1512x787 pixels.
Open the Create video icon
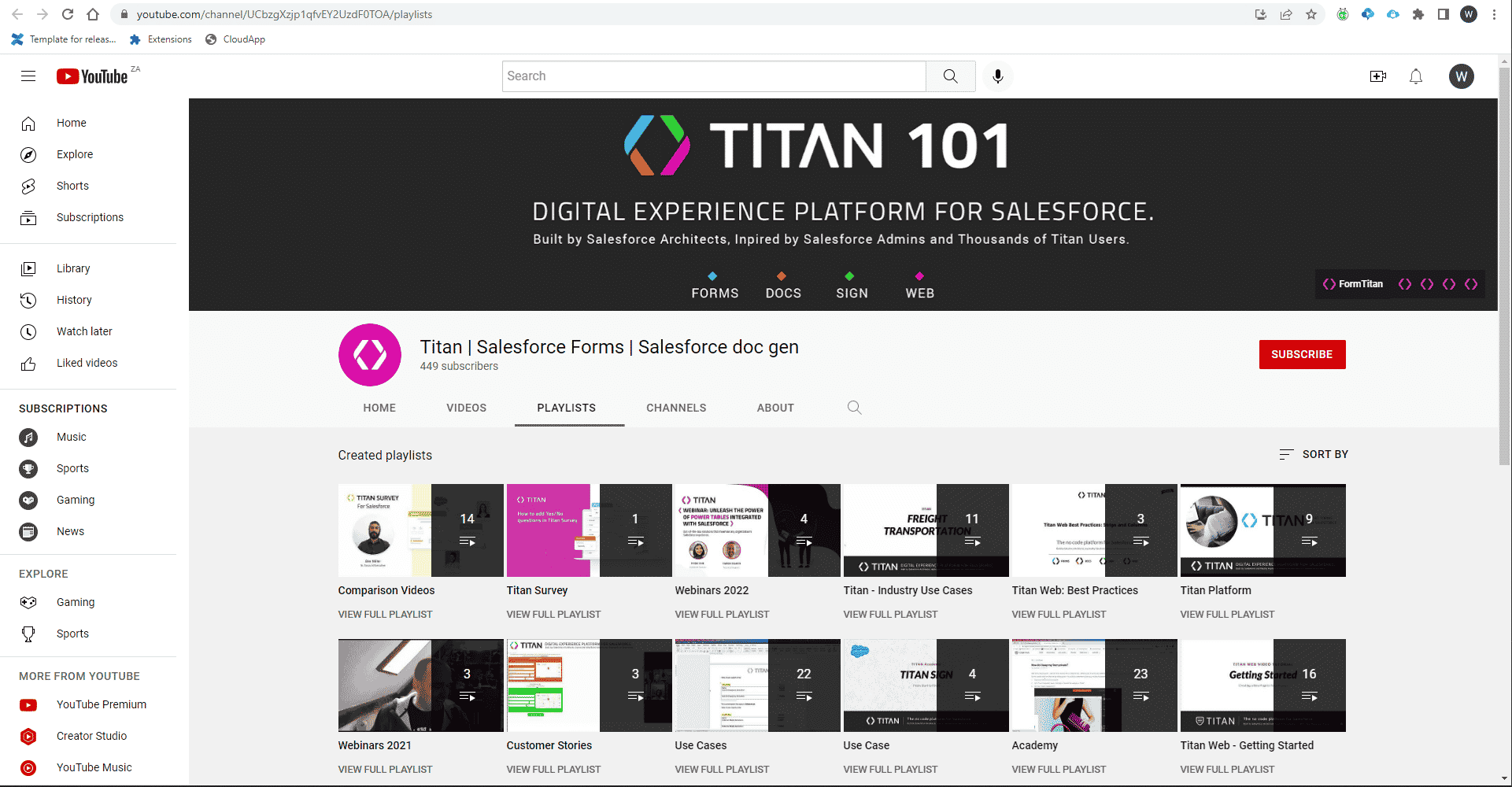(1378, 76)
